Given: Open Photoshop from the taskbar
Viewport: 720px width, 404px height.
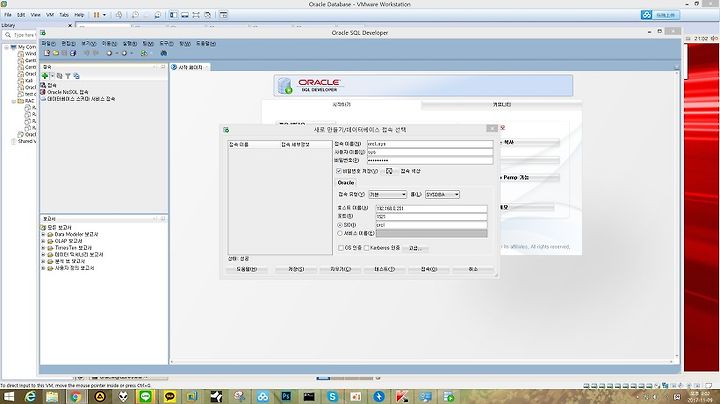Looking at the screenshot, I should tap(286, 397).
